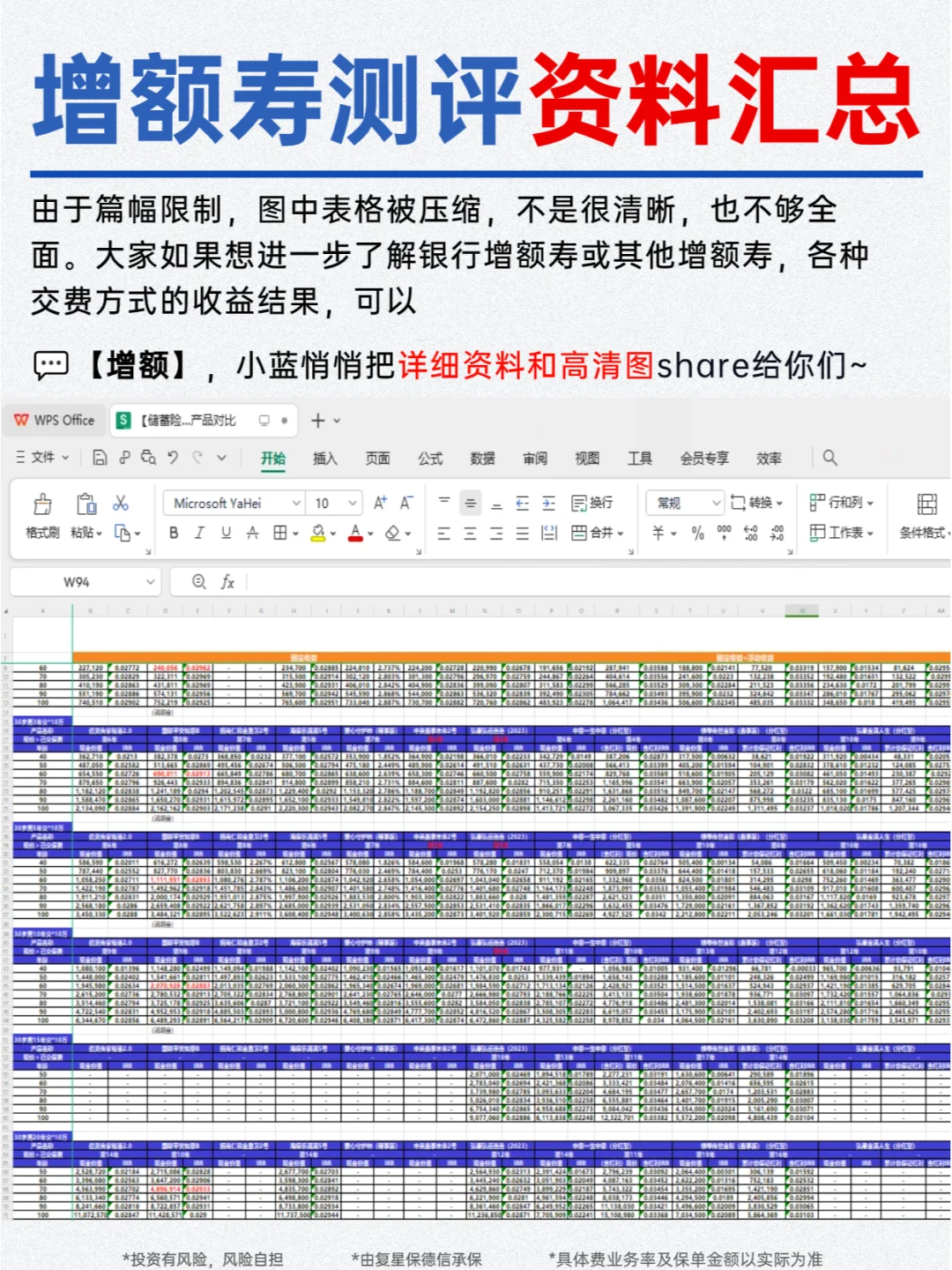This screenshot has height=1270, width=952.
Task: Click the Cut scissors icon
Action: [x=121, y=503]
